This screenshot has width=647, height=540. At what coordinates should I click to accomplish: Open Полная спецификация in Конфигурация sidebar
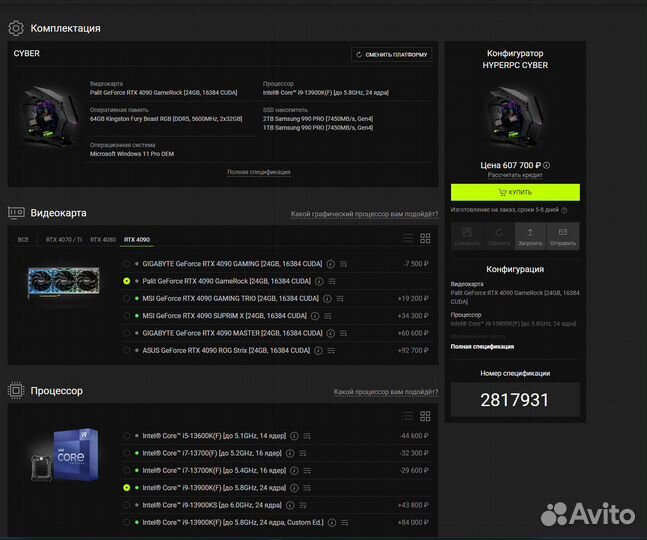(x=482, y=347)
